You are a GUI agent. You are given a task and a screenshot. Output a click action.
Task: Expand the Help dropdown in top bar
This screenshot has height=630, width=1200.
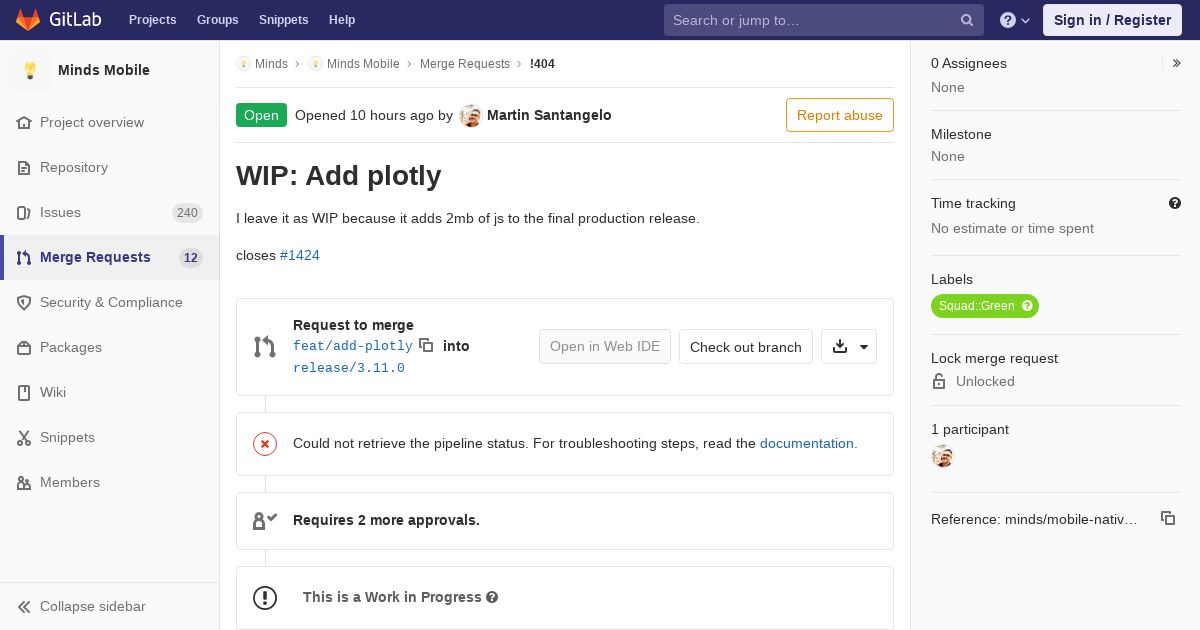[1015, 20]
